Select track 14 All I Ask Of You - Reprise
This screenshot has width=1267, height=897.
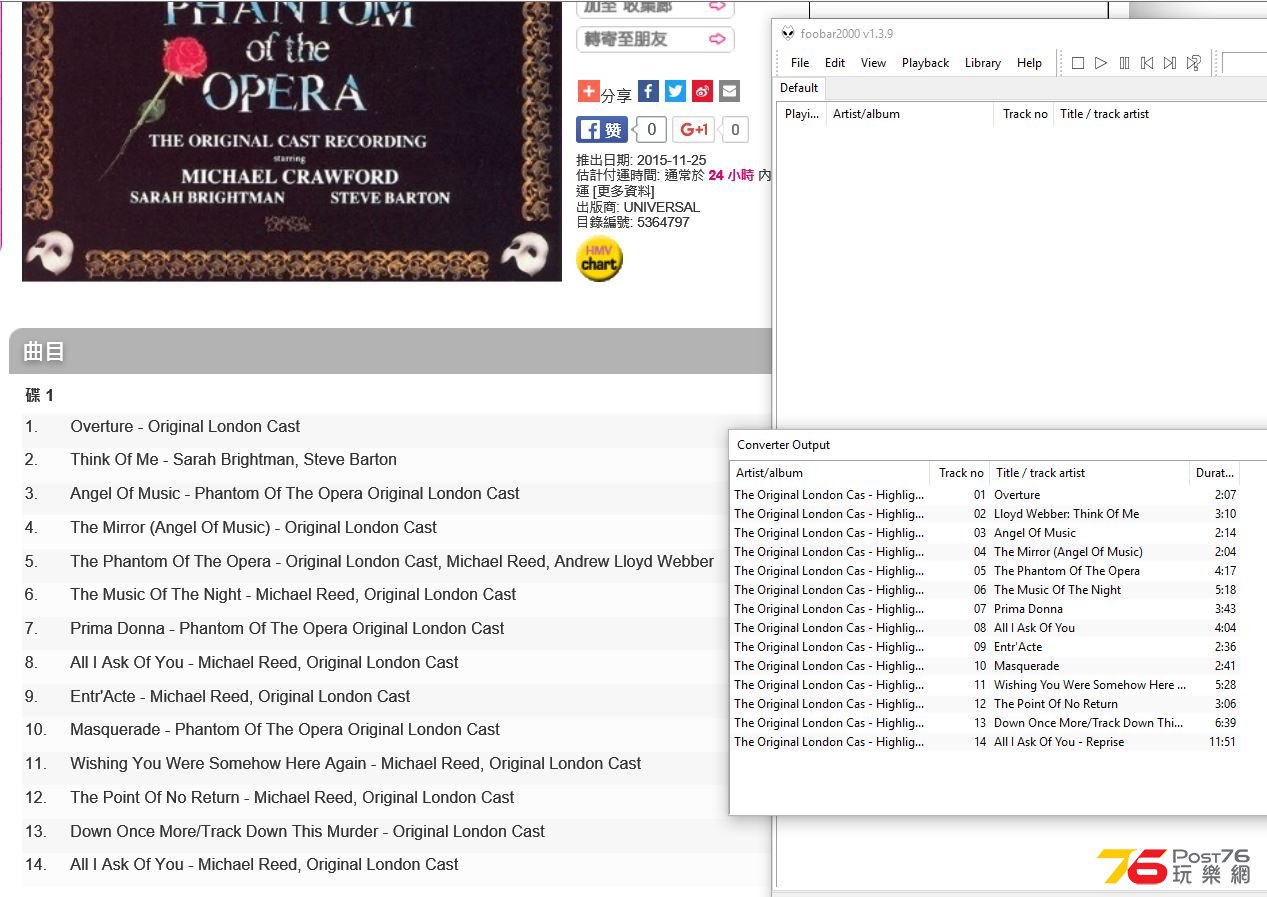click(985, 742)
